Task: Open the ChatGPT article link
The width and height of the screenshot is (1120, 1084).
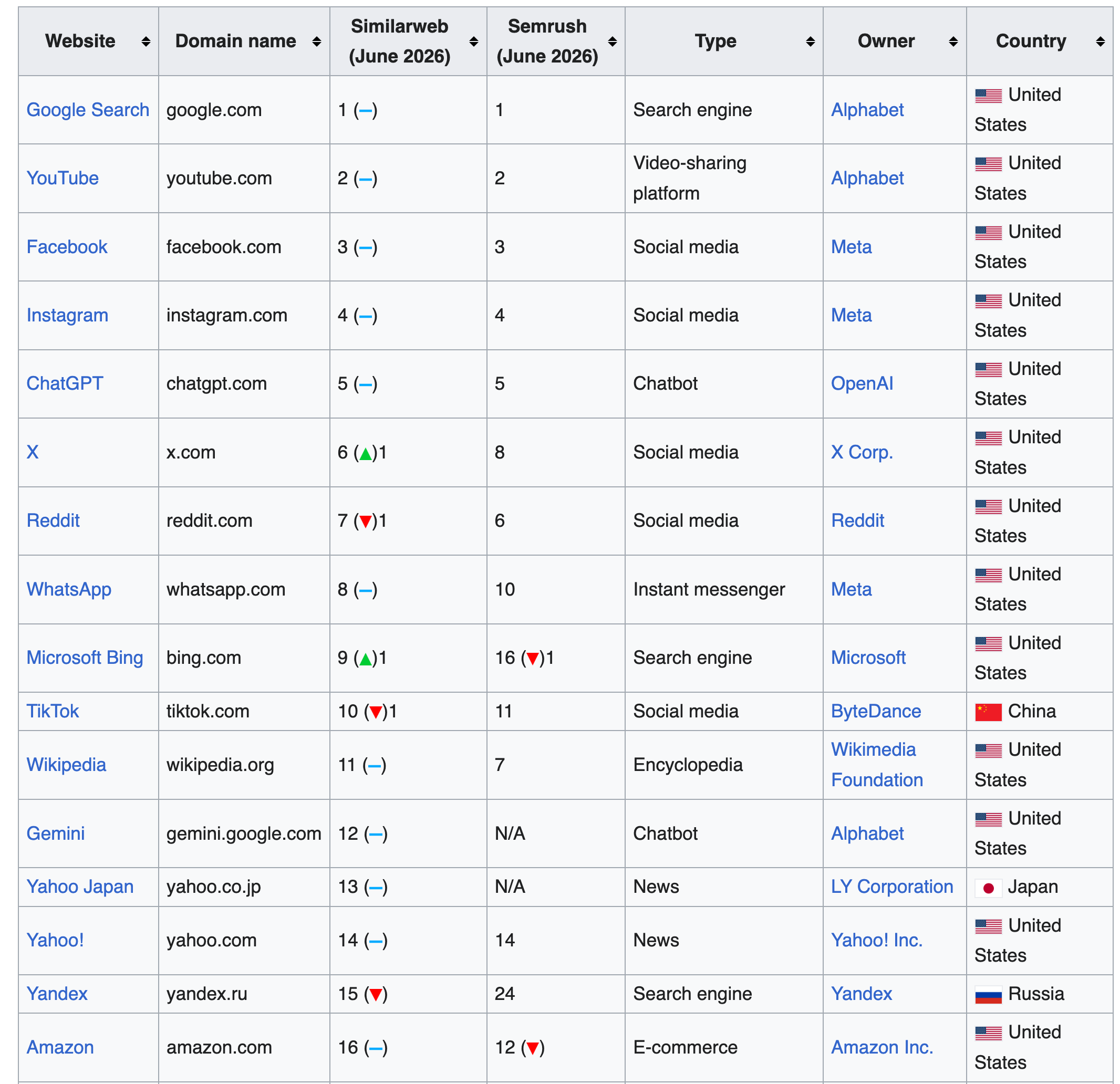Action: click(x=65, y=383)
